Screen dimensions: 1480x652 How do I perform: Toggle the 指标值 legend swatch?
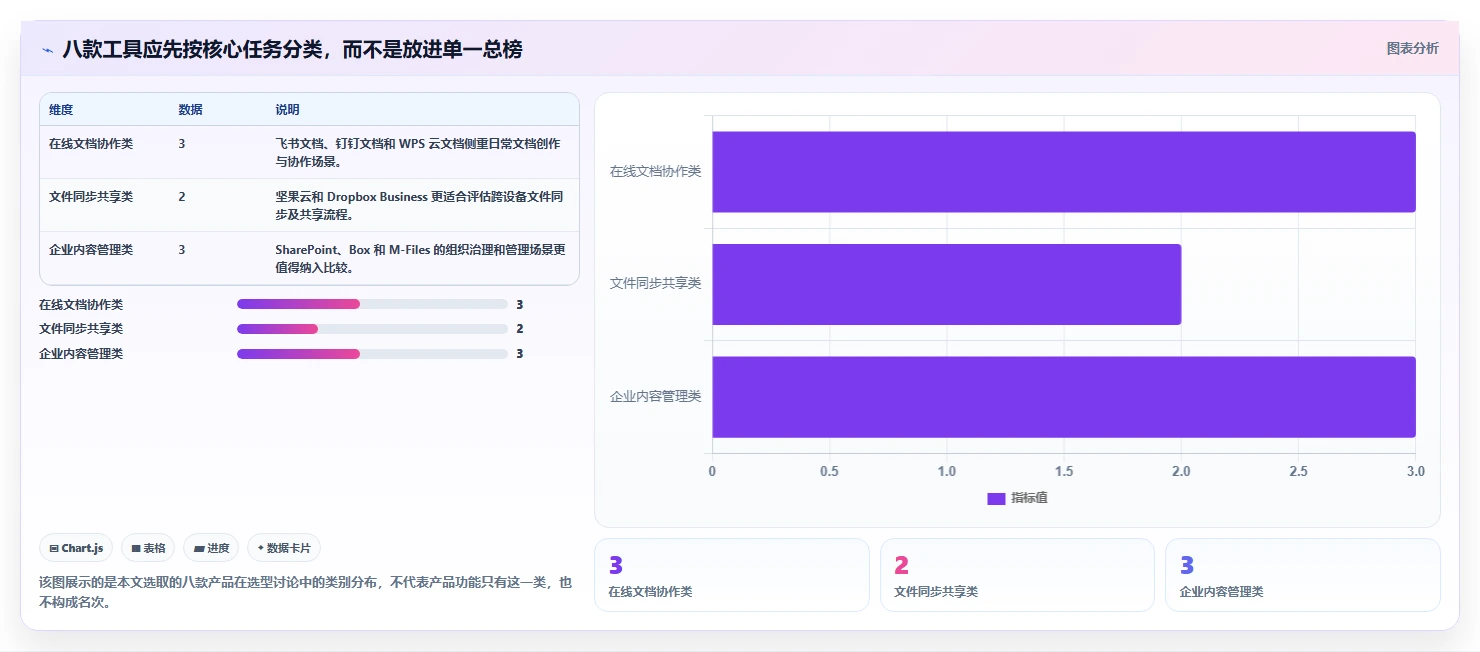996,498
